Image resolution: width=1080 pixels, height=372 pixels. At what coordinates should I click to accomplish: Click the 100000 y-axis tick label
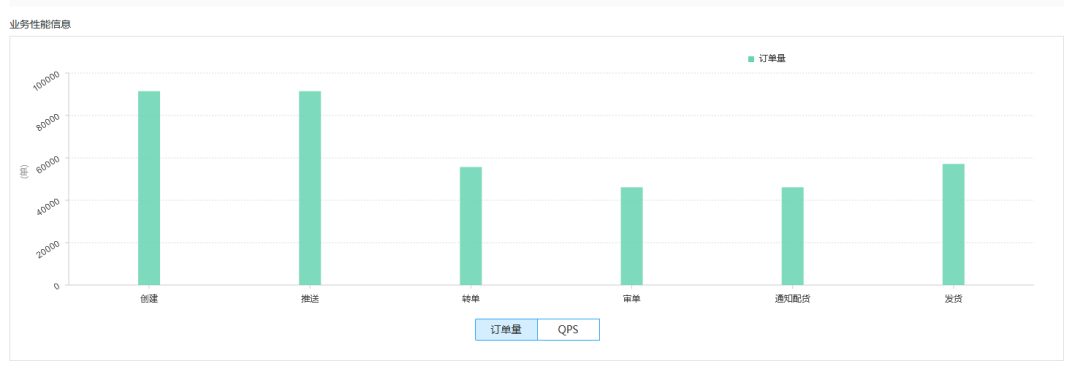pyautogui.click(x=47, y=81)
